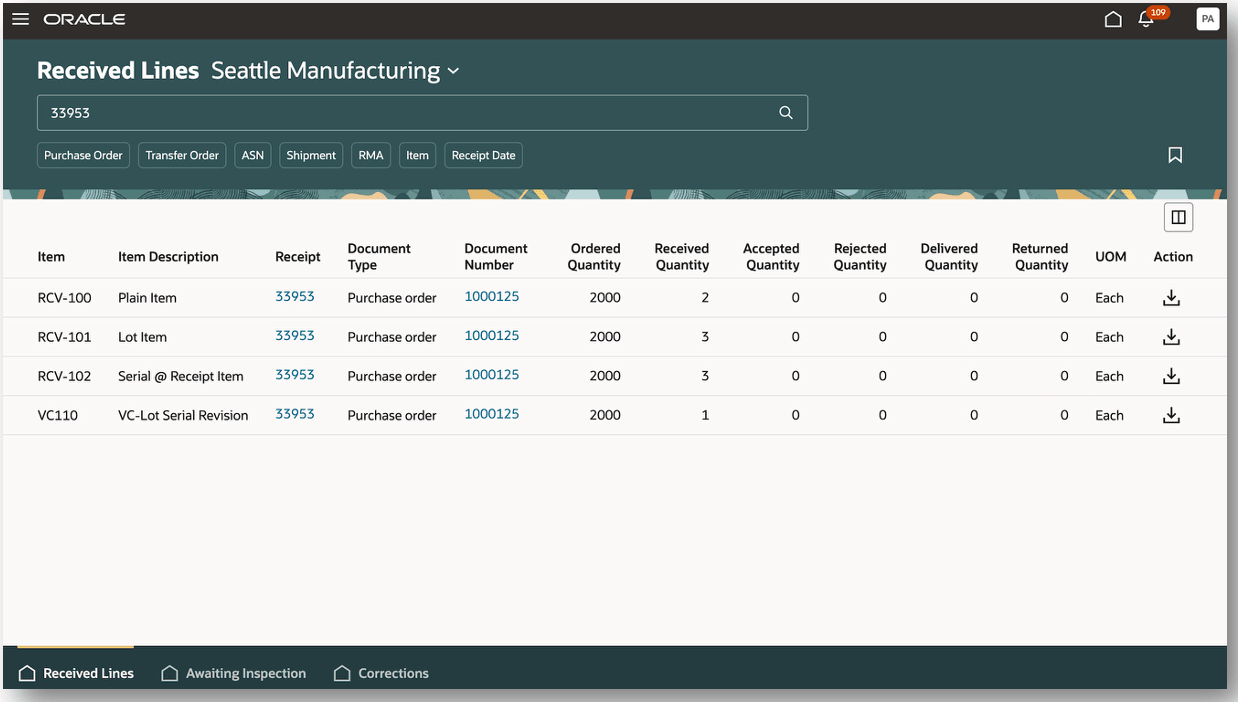Open the Receipt Date filter

pyautogui.click(x=483, y=155)
